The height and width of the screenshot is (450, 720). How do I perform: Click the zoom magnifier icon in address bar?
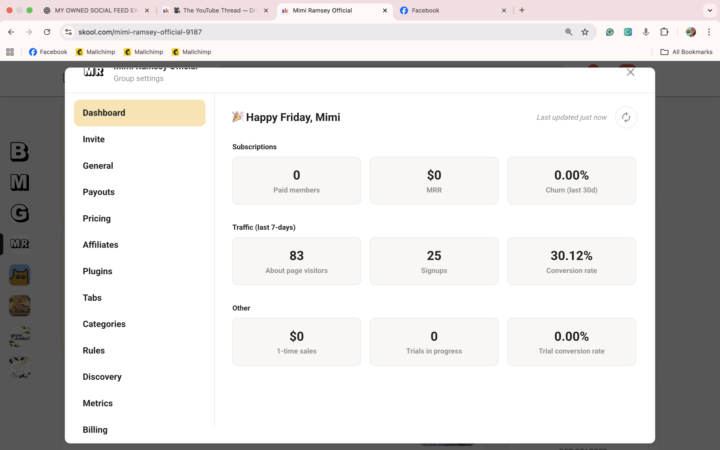point(569,32)
